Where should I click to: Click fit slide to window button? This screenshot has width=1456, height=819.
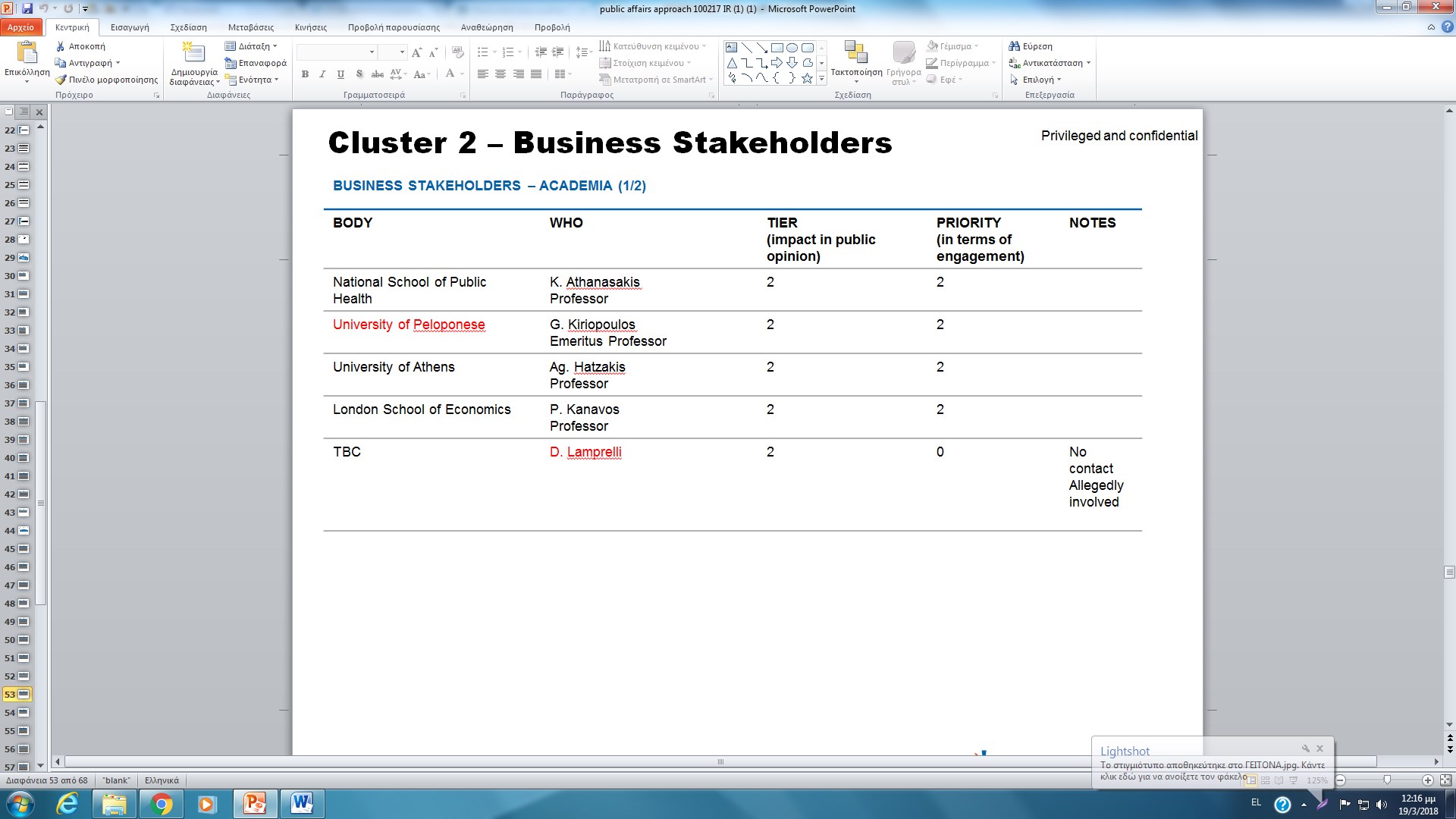[x=1445, y=780]
